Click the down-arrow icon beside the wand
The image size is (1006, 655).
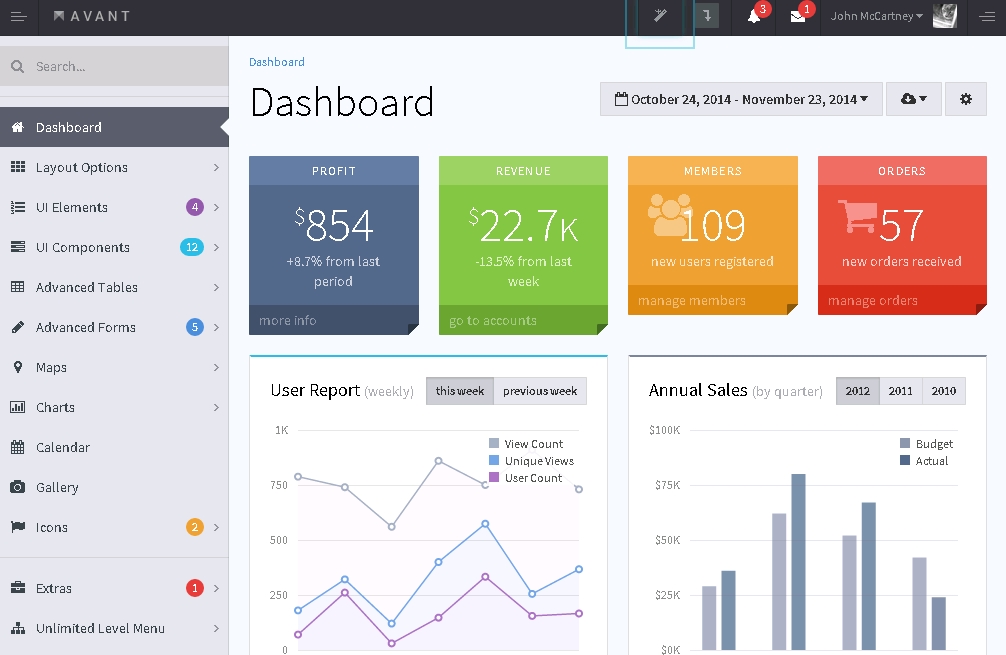point(707,16)
